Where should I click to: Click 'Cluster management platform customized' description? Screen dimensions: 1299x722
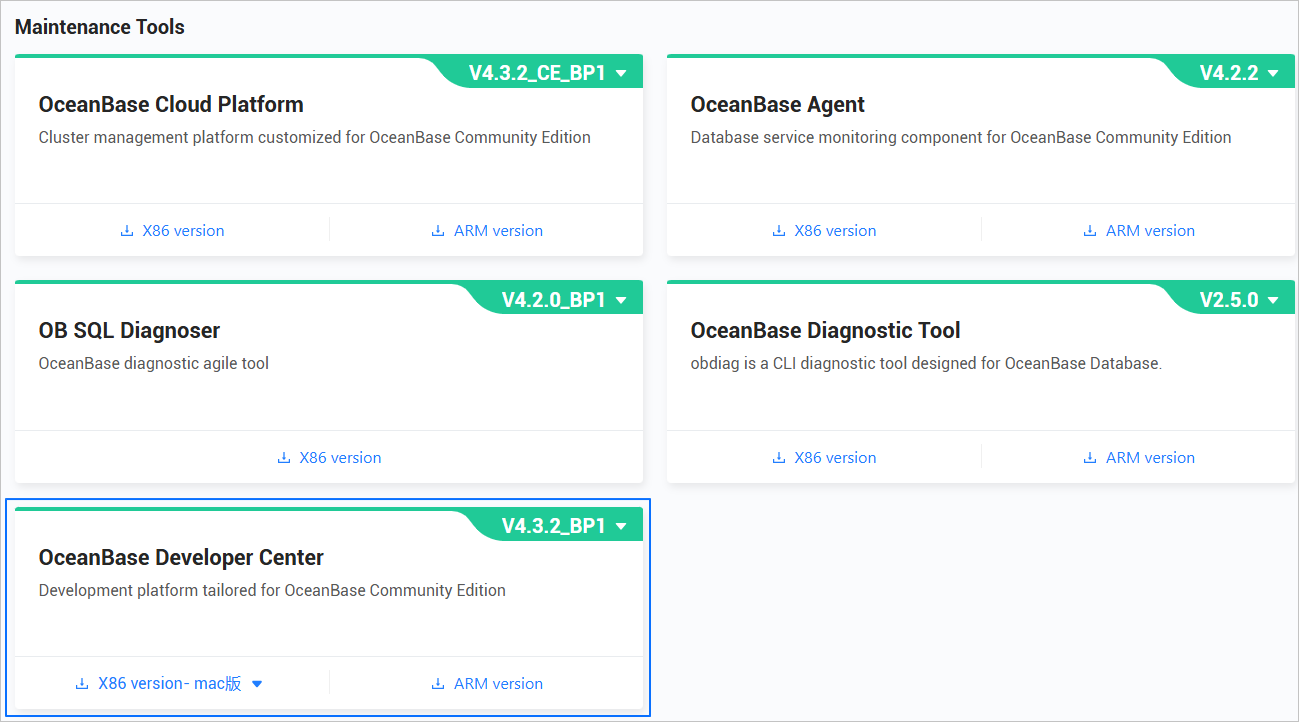click(x=315, y=138)
